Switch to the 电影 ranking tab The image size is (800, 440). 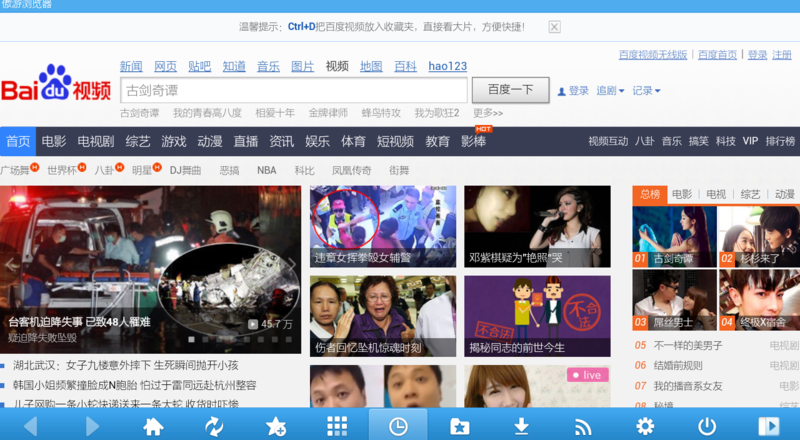681,194
